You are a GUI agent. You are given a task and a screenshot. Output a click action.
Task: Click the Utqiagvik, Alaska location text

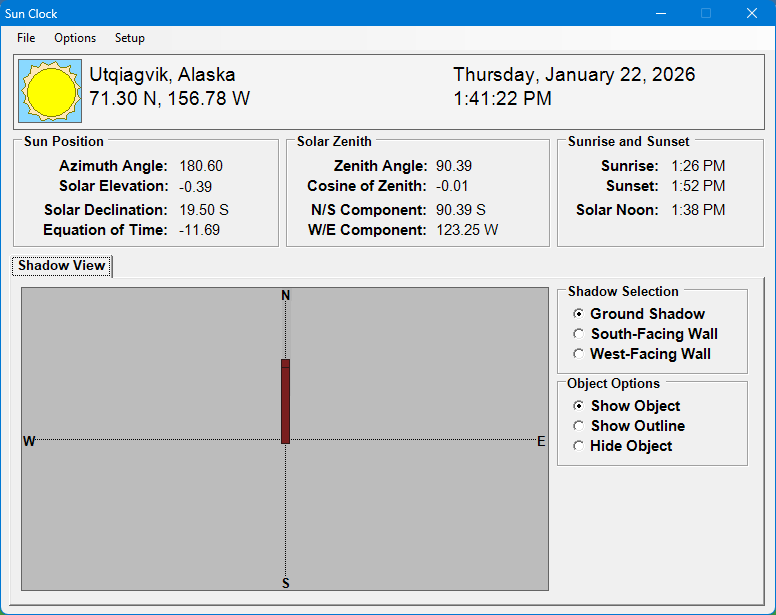tap(163, 75)
